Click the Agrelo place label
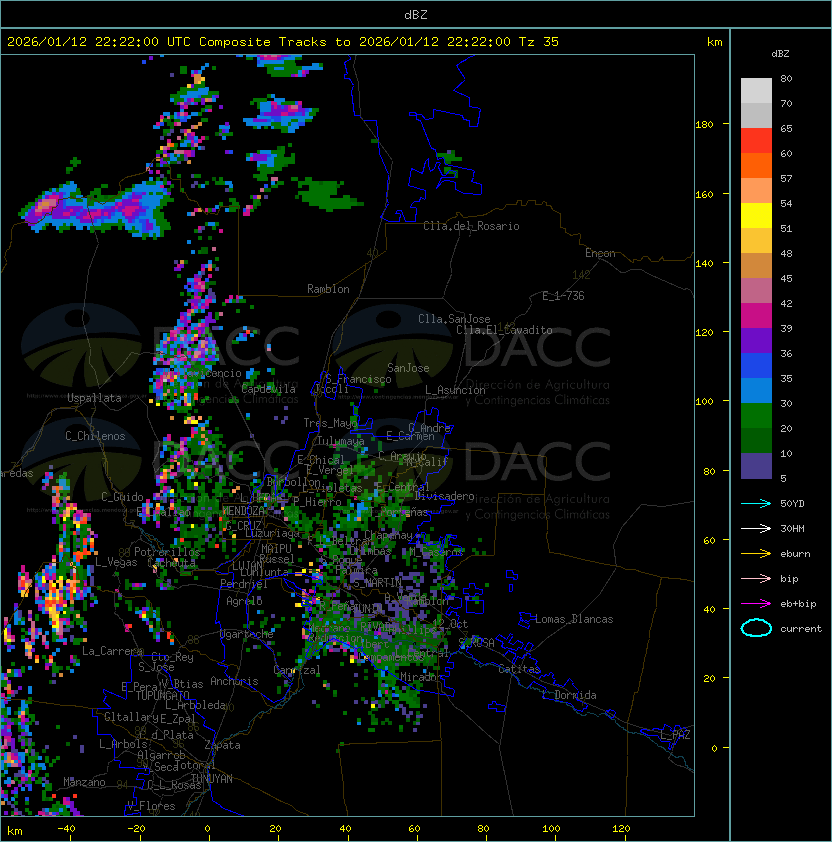This screenshot has height=842, width=832. 244,601
